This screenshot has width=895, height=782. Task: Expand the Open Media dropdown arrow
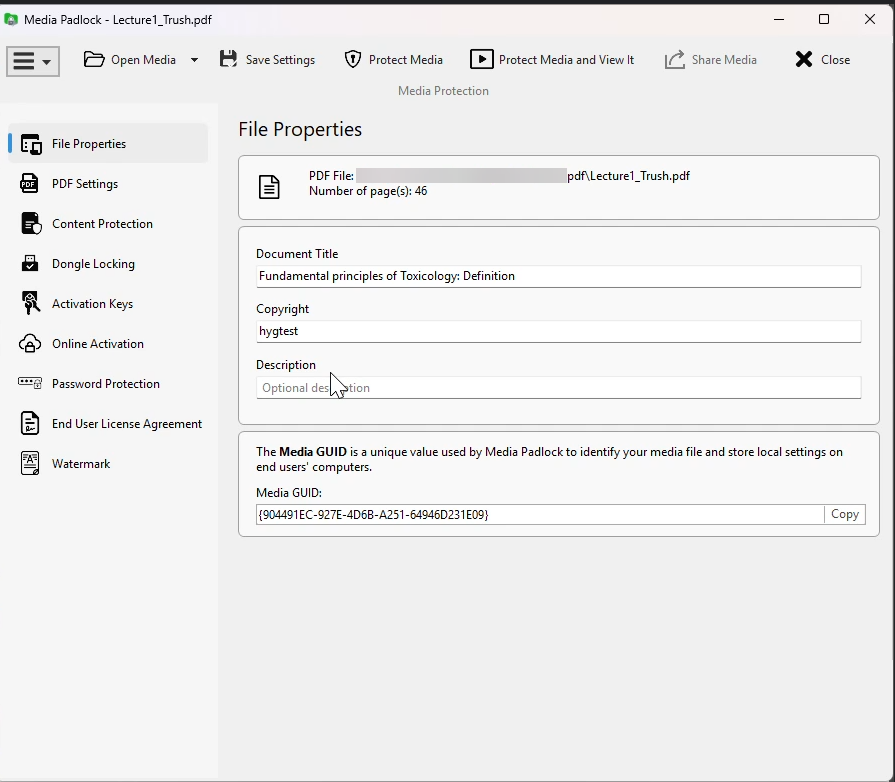[194, 60]
